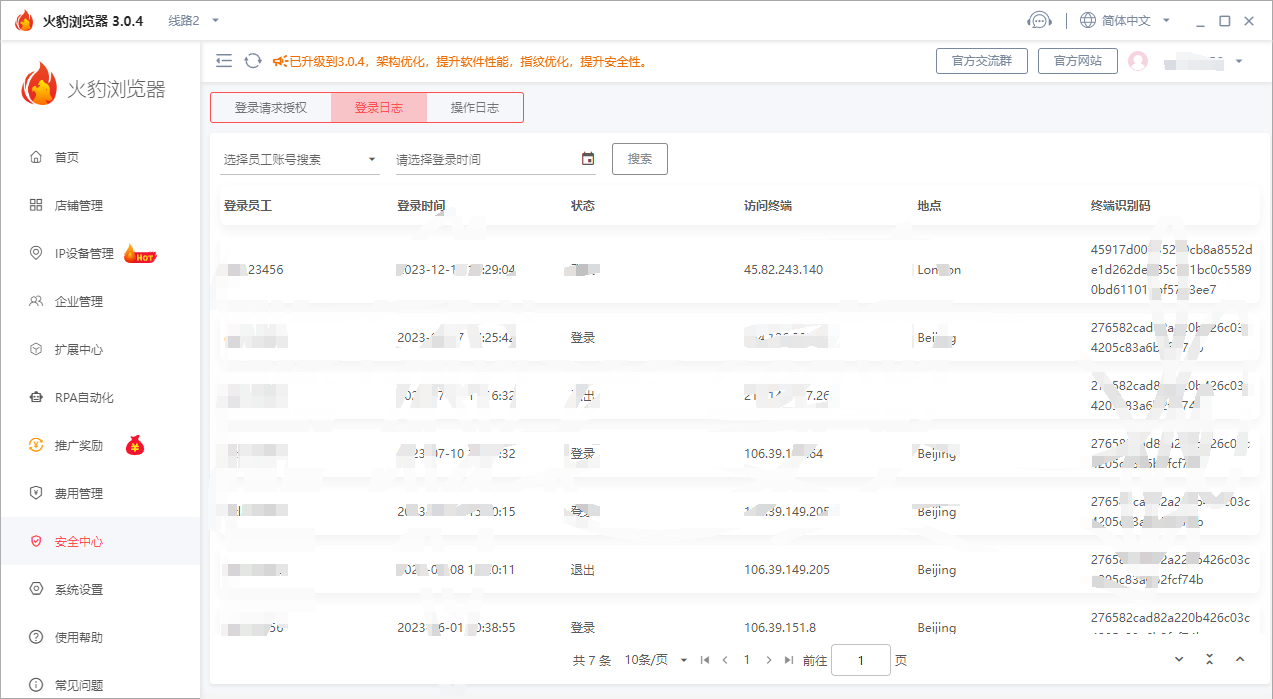Viewport: 1273px width, 699px height.
Task: Open the 10条/页 page size dropdown
Action: point(656,660)
